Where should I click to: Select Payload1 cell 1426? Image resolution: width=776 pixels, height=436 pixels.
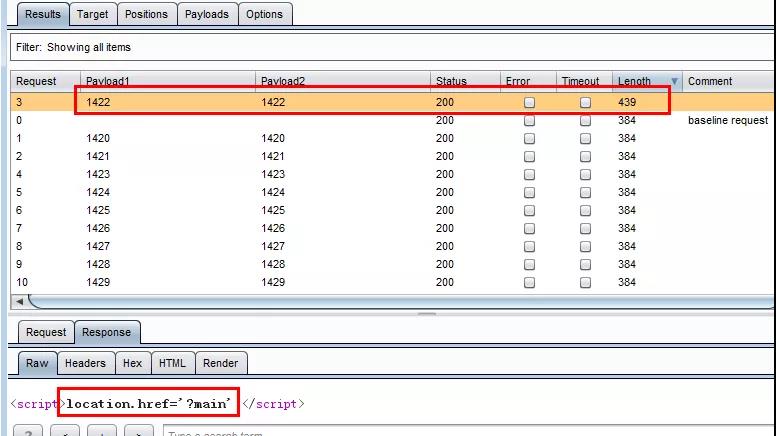point(98,229)
